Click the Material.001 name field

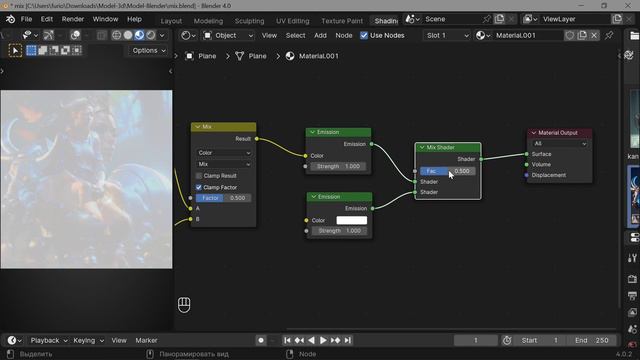[528, 36]
